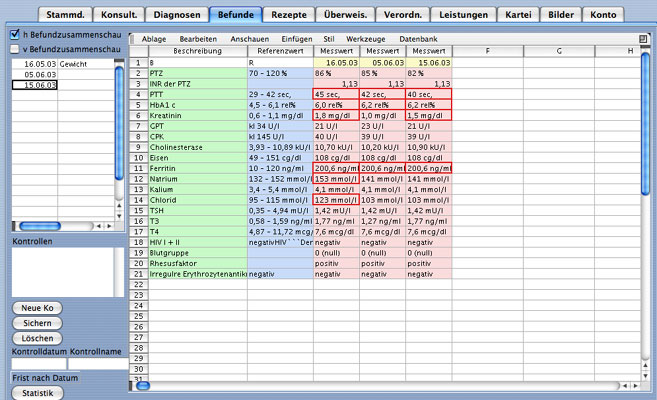Open the Leistungen tab

point(463,15)
